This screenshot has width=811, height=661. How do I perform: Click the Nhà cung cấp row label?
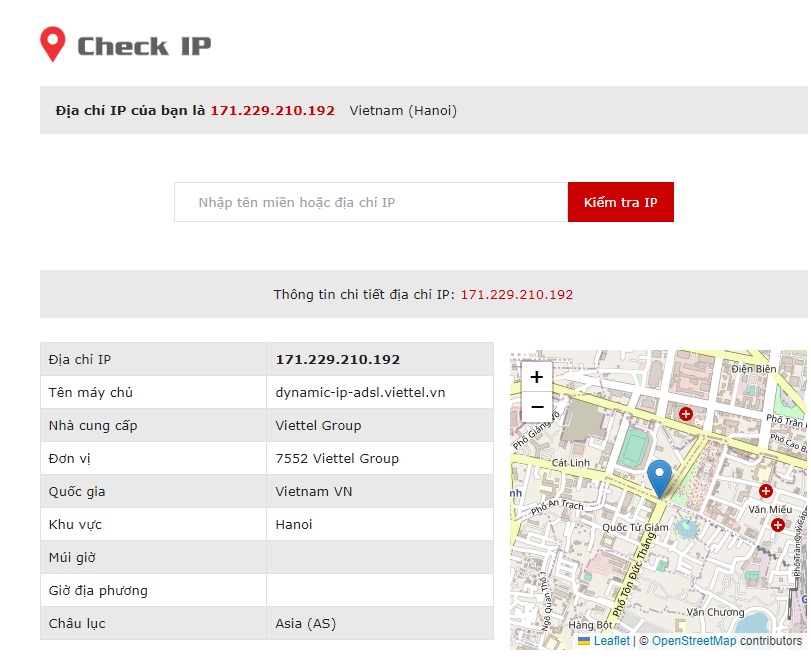[93, 426]
